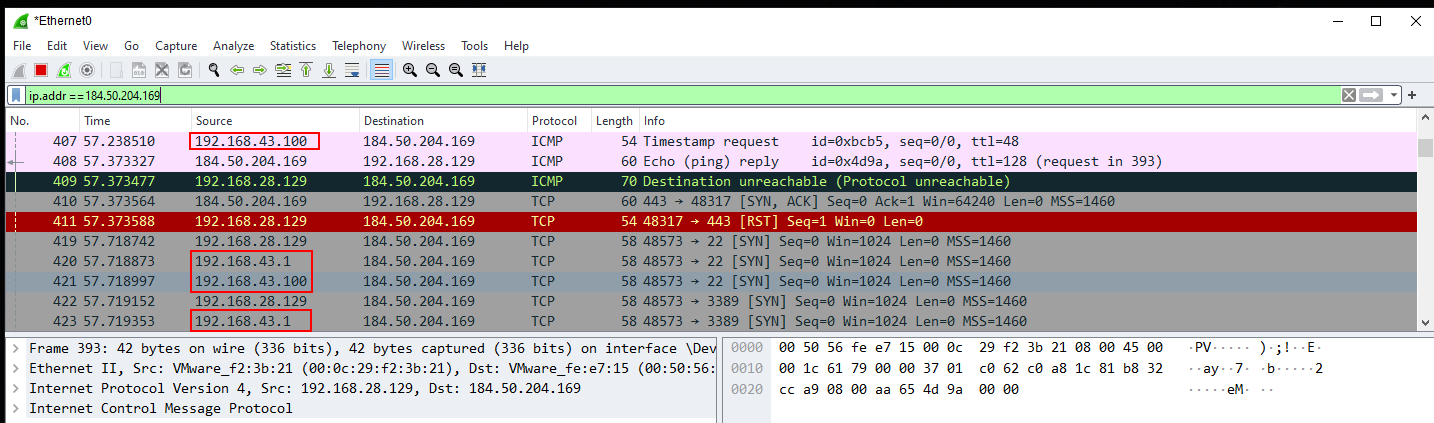Image resolution: width=1434 pixels, height=423 pixels.
Task: Zoom in on packet list text
Action: click(410, 70)
